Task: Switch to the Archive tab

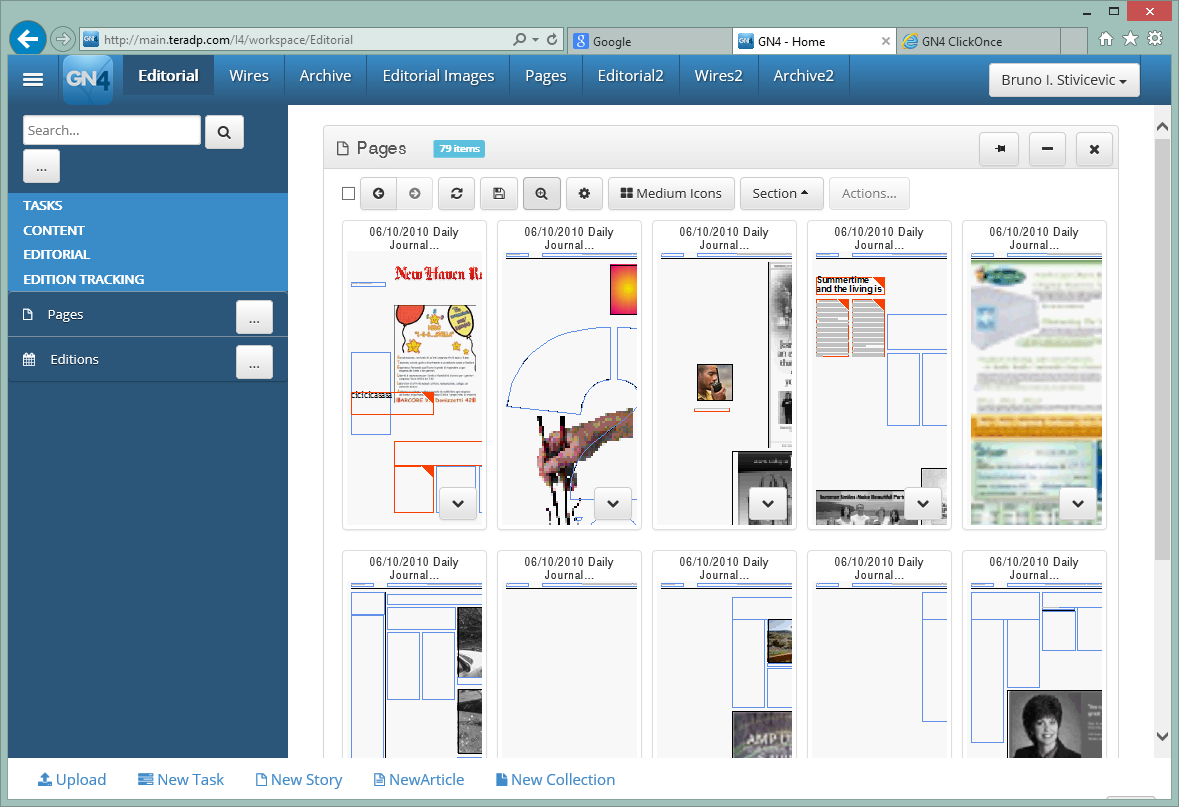Action: 326,76
